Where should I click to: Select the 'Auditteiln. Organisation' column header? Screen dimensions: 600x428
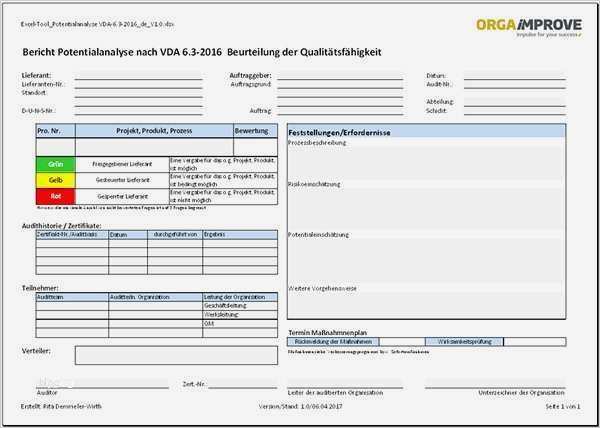(x=155, y=297)
